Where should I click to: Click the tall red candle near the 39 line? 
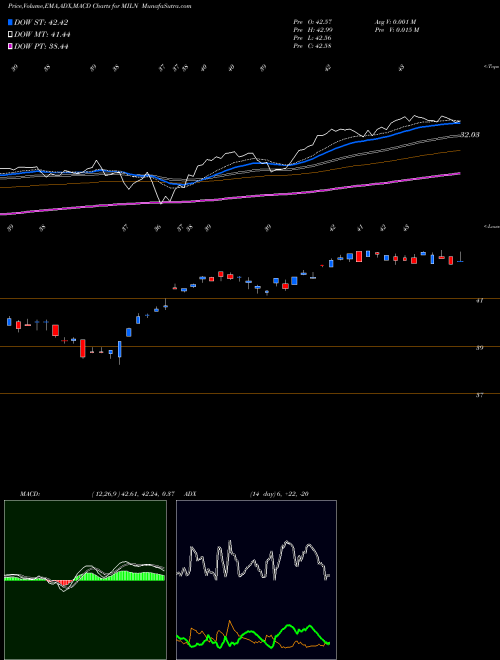83,349
